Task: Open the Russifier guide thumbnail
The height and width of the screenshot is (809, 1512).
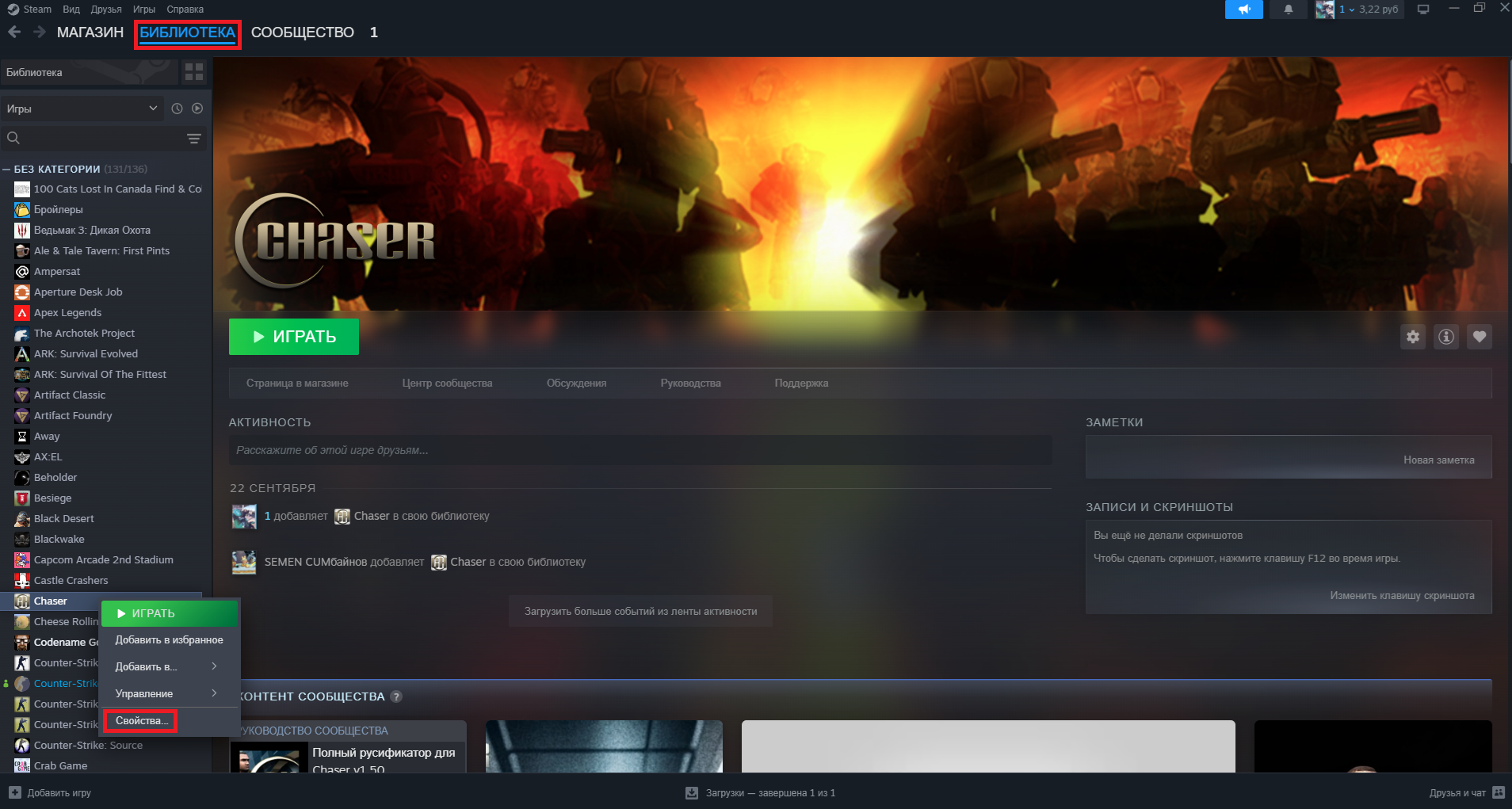Action: [268, 759]
